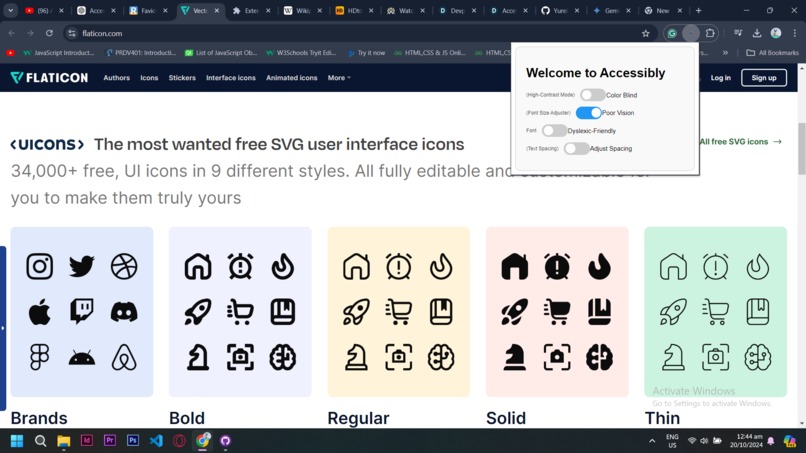
Task: Click the Apple logo icon in Brands card
Action: (x=40, y=312)
